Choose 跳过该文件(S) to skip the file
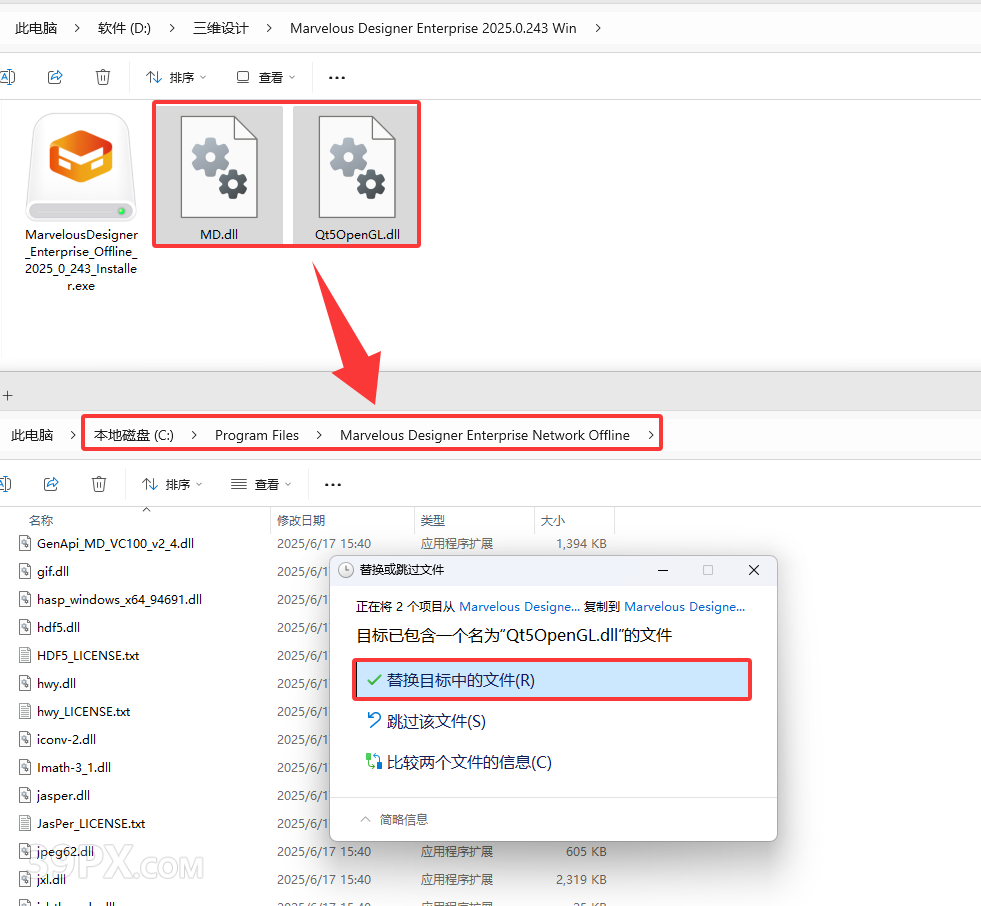This screenshot has width=981, height=906. click(x=436, y=721)
